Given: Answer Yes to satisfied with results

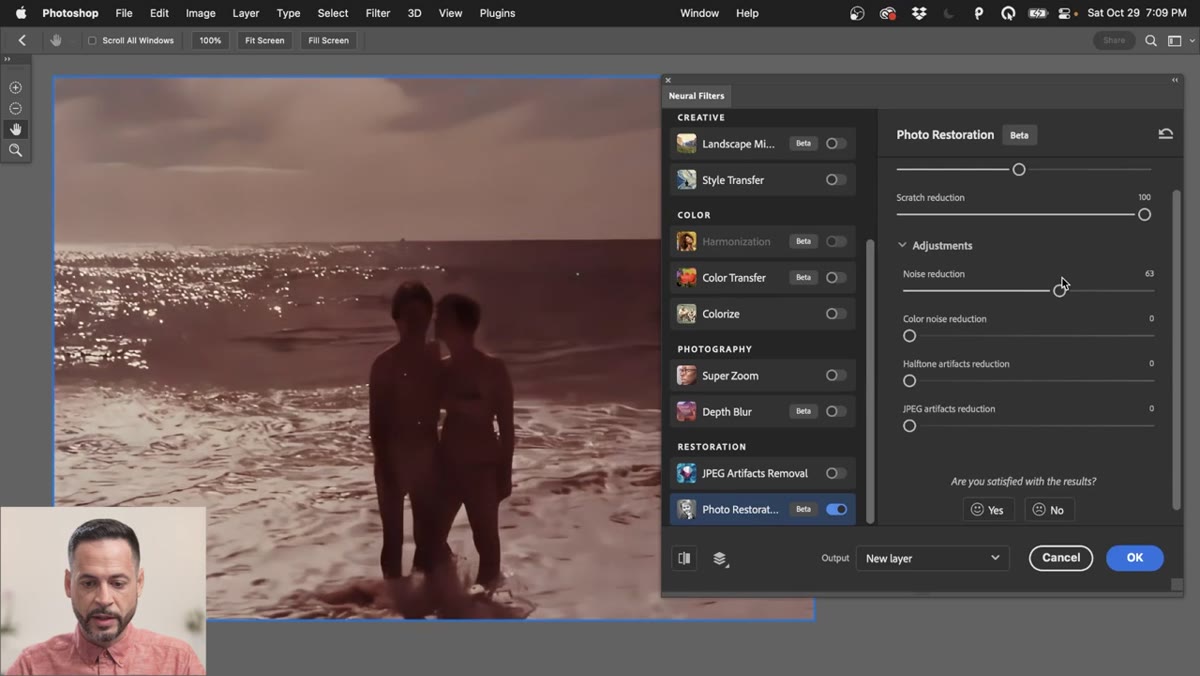Looking at the screenshot, I should click(988, 510).
